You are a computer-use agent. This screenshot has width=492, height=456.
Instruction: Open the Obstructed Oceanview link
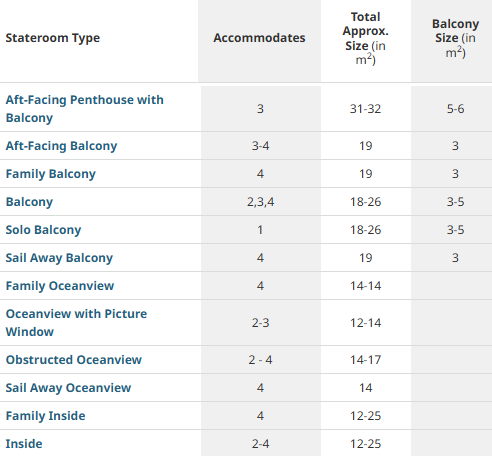[74, 360]
